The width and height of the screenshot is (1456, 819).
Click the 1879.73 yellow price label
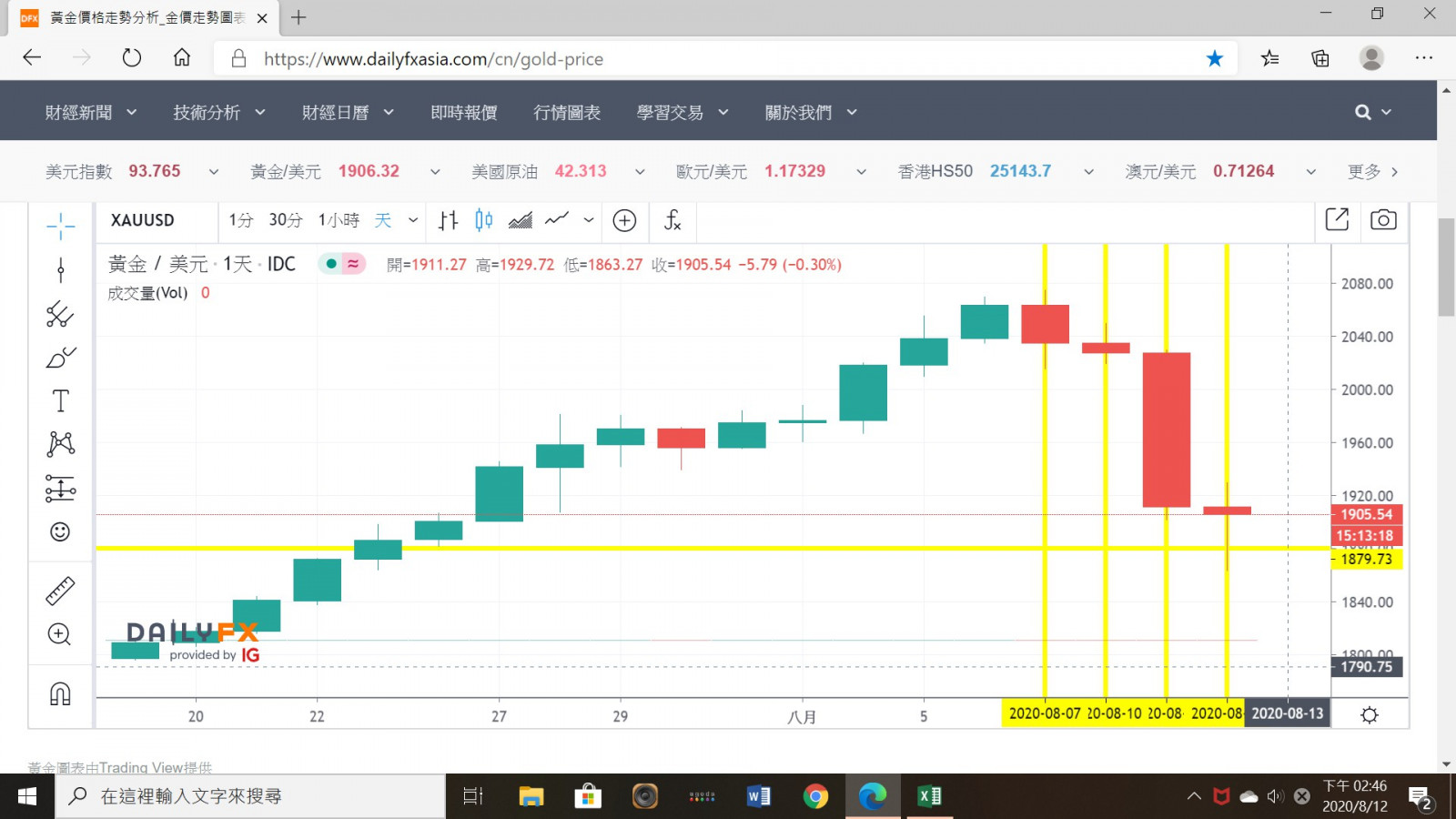(x=1367, y=559)
